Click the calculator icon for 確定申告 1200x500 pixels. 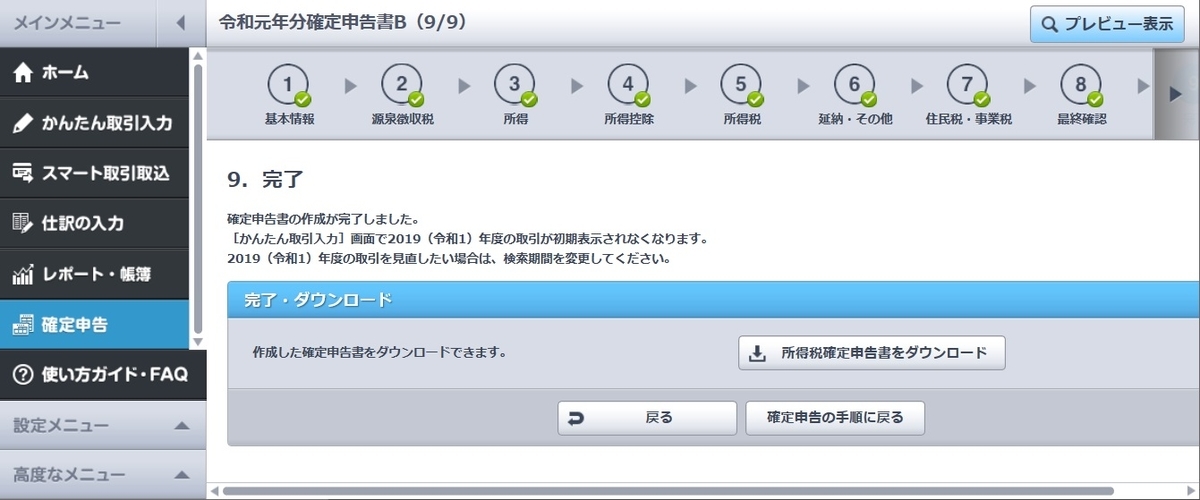pos(22,325)
